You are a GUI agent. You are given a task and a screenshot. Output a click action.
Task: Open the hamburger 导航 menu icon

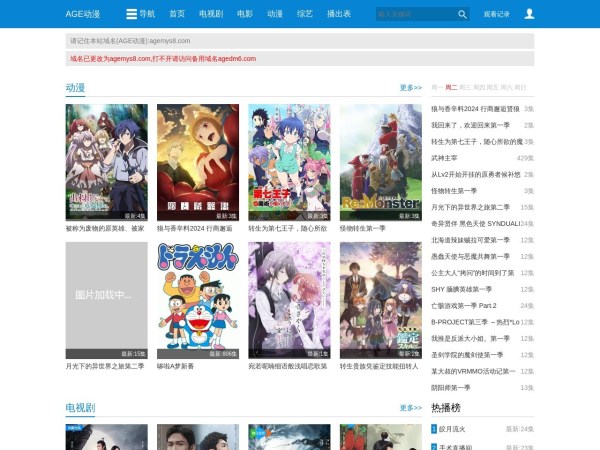[x=131, y=14]
